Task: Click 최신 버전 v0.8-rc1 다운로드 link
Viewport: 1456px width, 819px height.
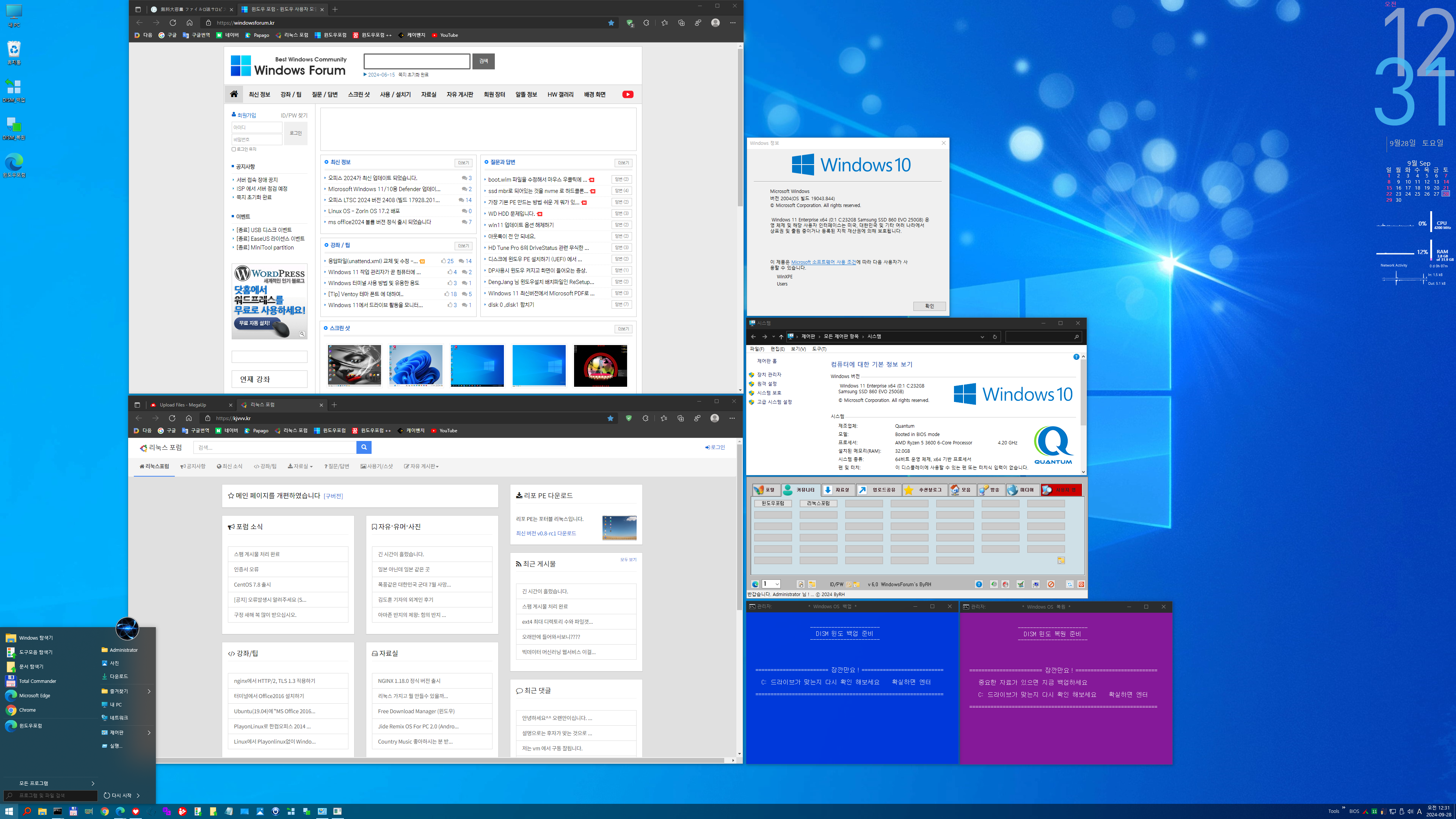Action: [546, 533]
